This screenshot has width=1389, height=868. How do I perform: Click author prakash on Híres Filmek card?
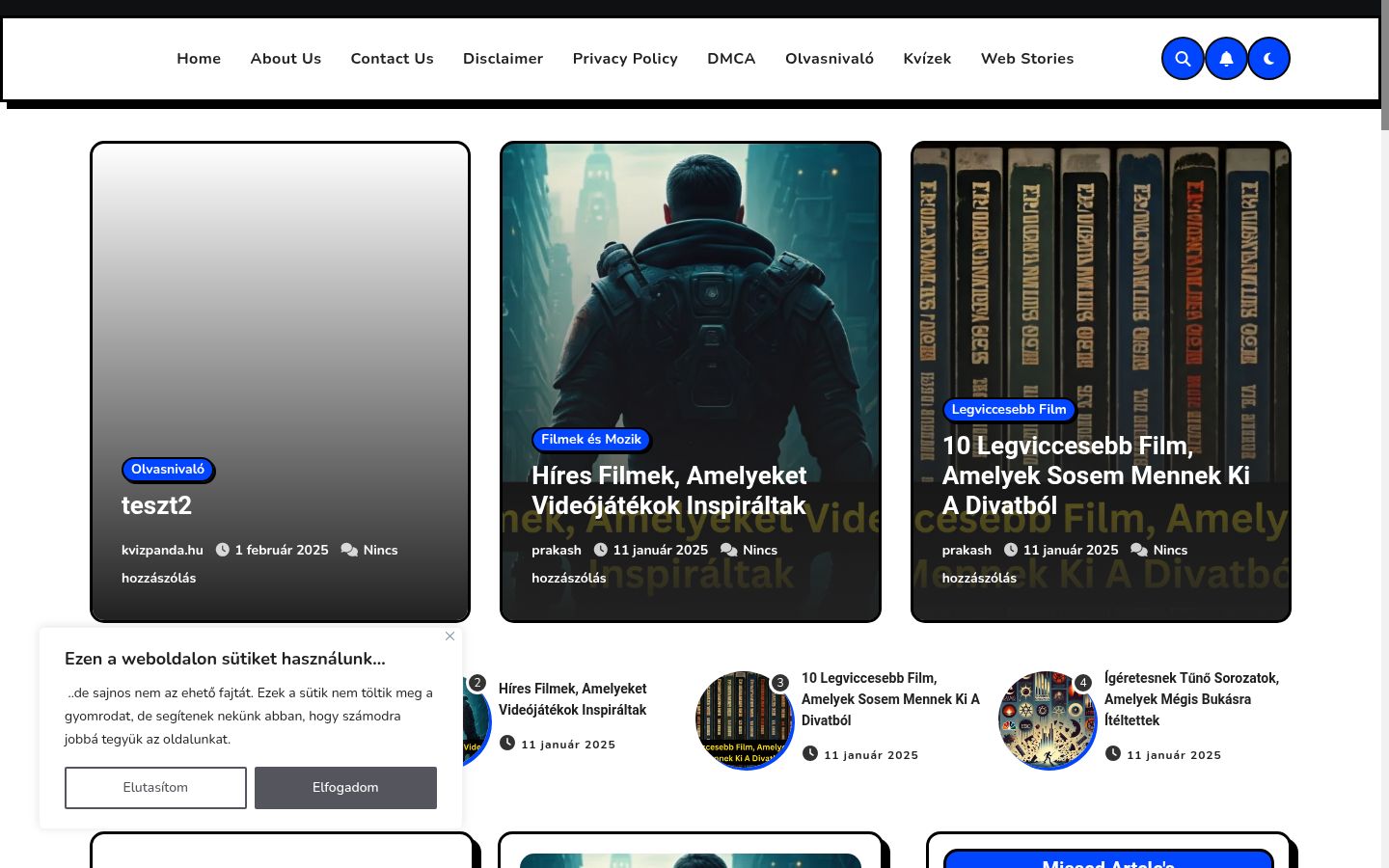click(x=557, y=550)
